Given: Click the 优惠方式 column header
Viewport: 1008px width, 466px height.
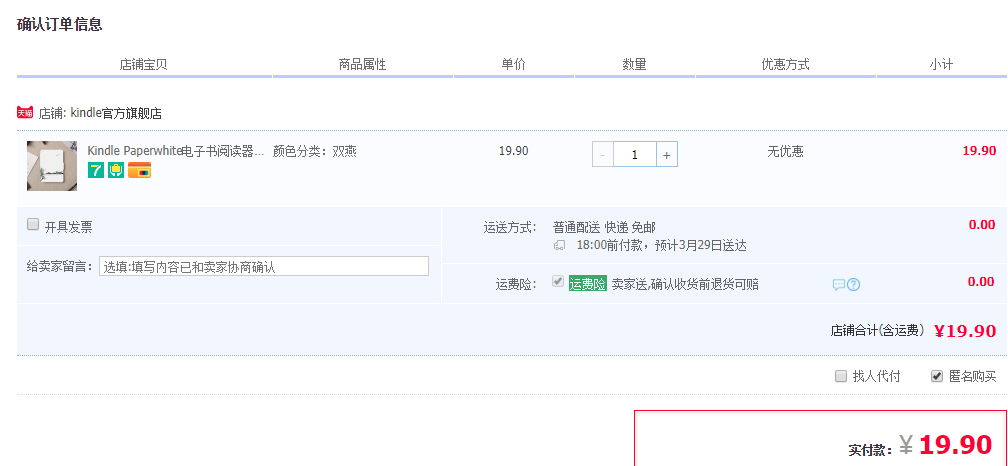Looking at the screenshot, I should (x=785, y=64).
